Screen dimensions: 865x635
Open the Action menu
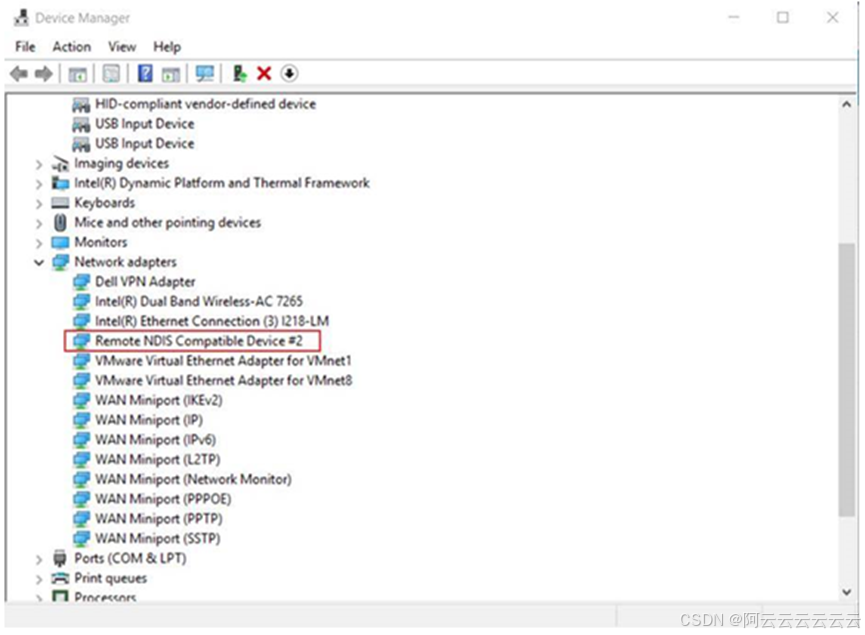pos(70,47)
